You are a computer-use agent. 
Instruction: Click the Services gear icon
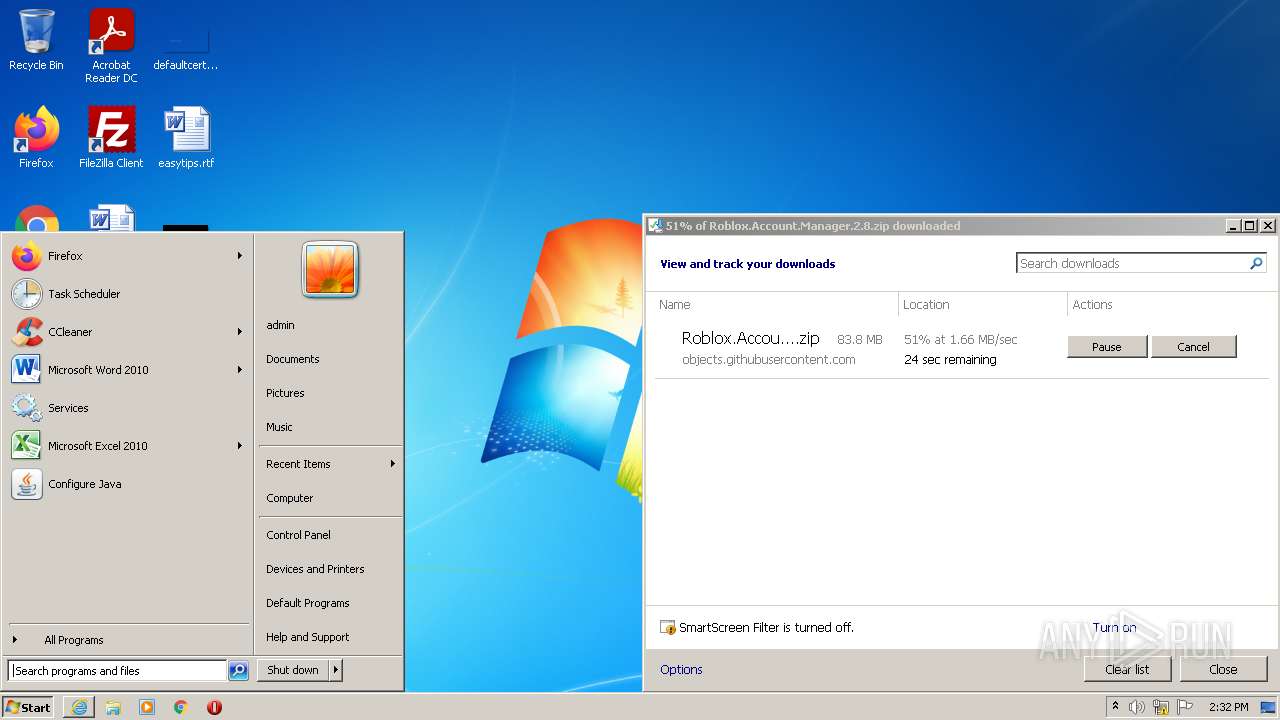(27, 408)
